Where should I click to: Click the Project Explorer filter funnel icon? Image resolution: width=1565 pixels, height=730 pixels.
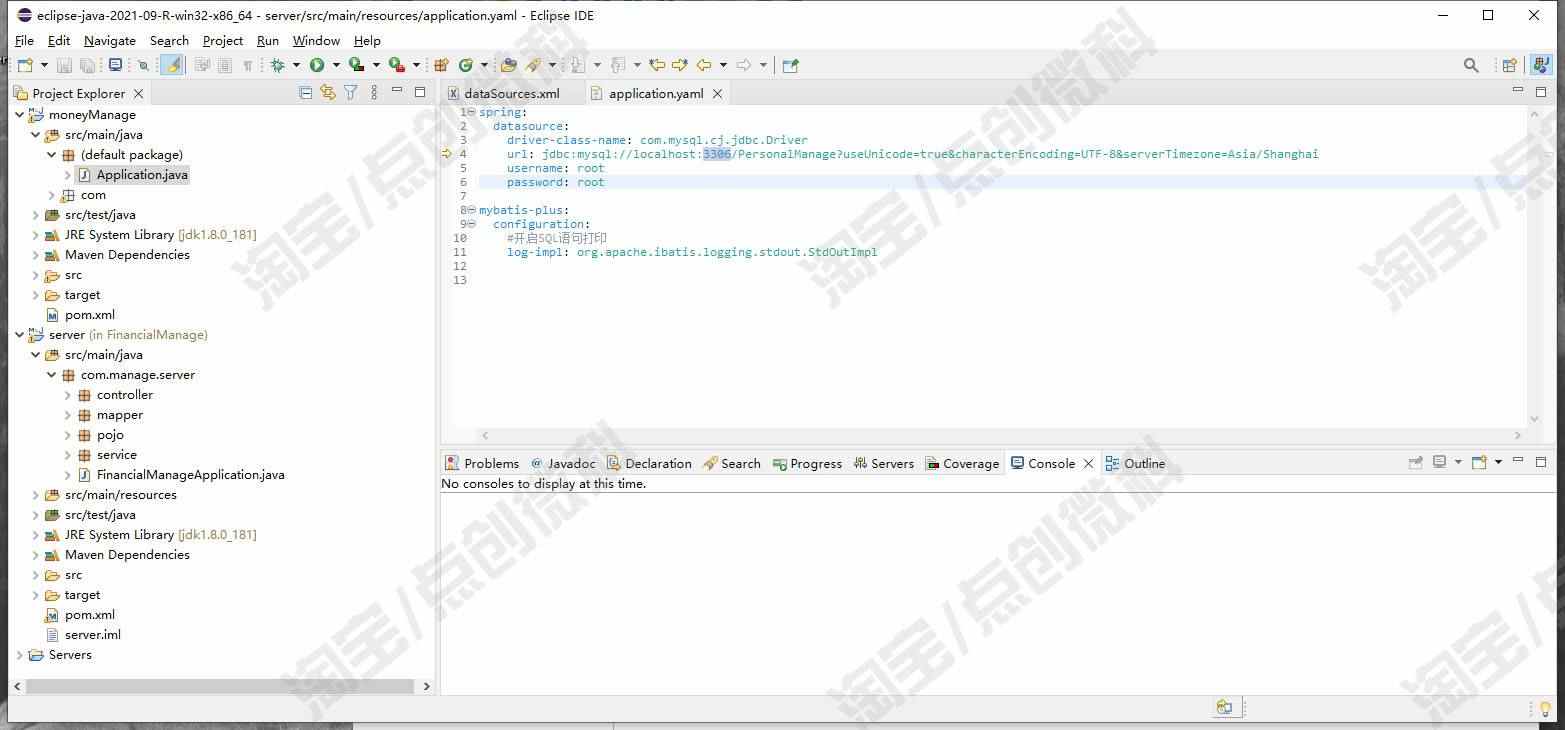pos(351,93)
